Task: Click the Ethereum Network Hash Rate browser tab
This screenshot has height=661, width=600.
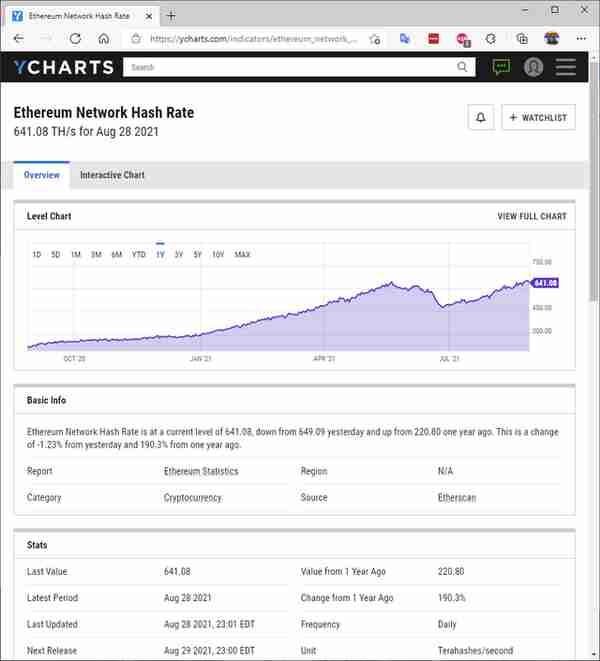Action: [79, 16]
